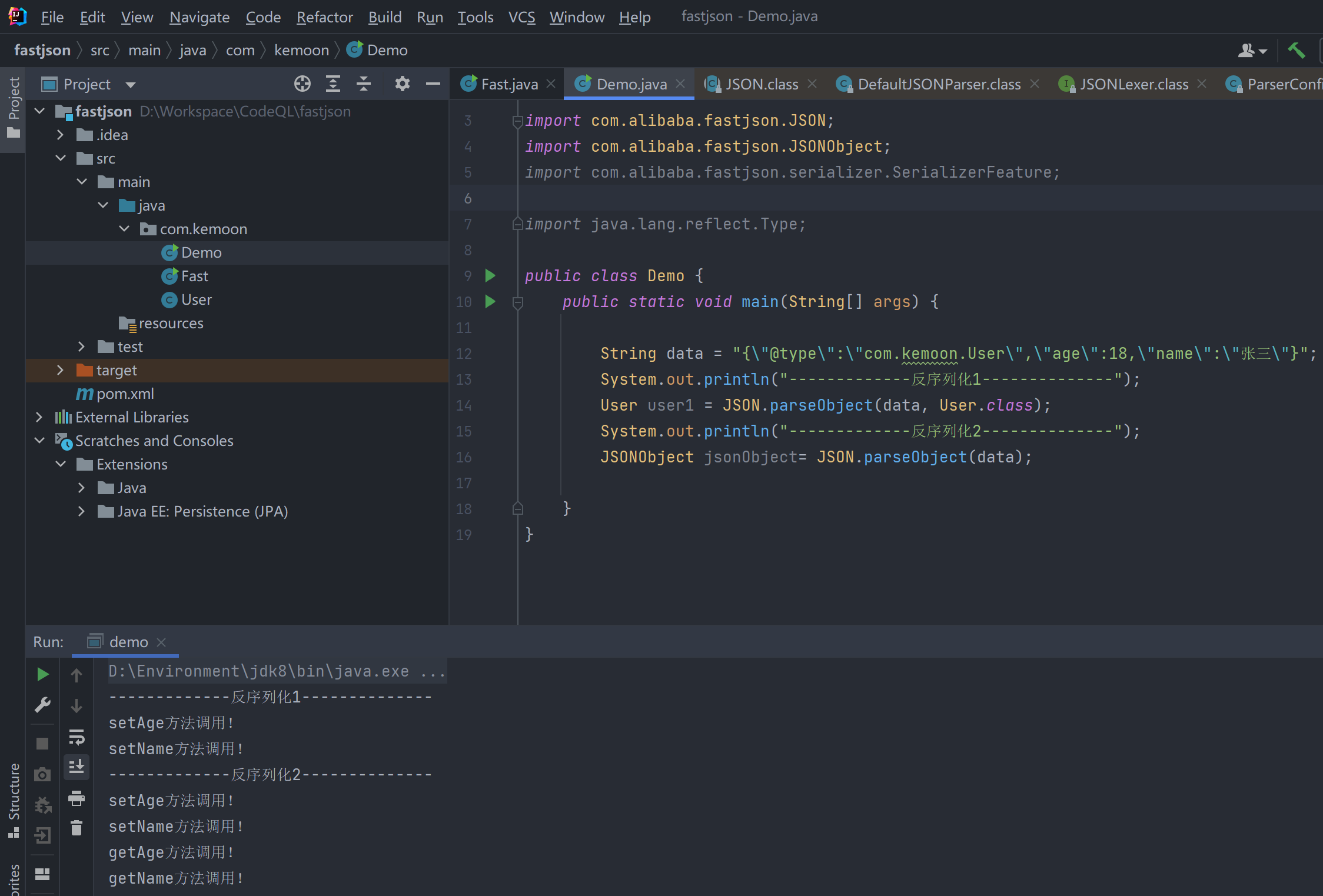
Task: Toggle scroll to end in Run console
Action: 77,767
